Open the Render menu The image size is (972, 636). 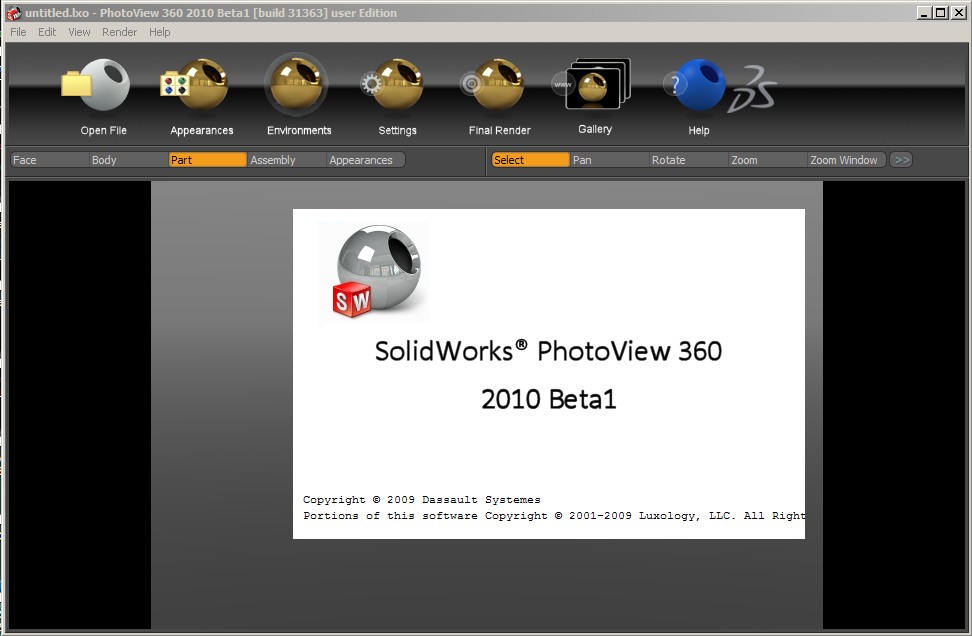tap(120, 32)
